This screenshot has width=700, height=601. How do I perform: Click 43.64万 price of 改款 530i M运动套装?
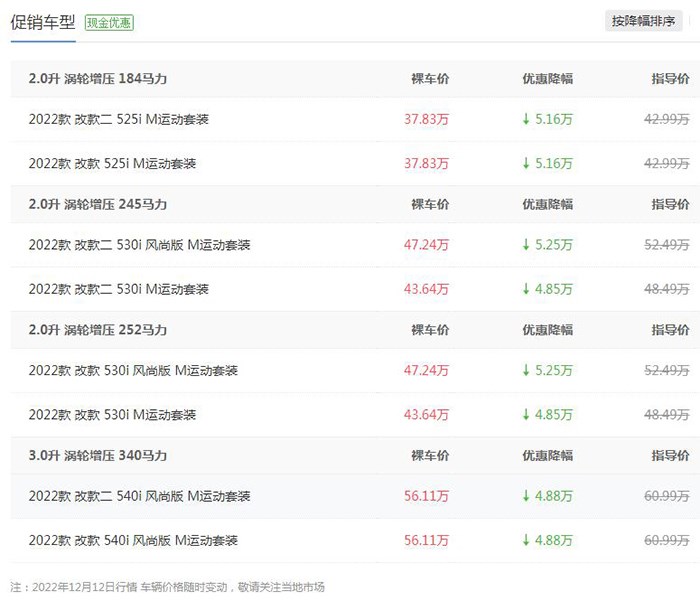point(426,414)
